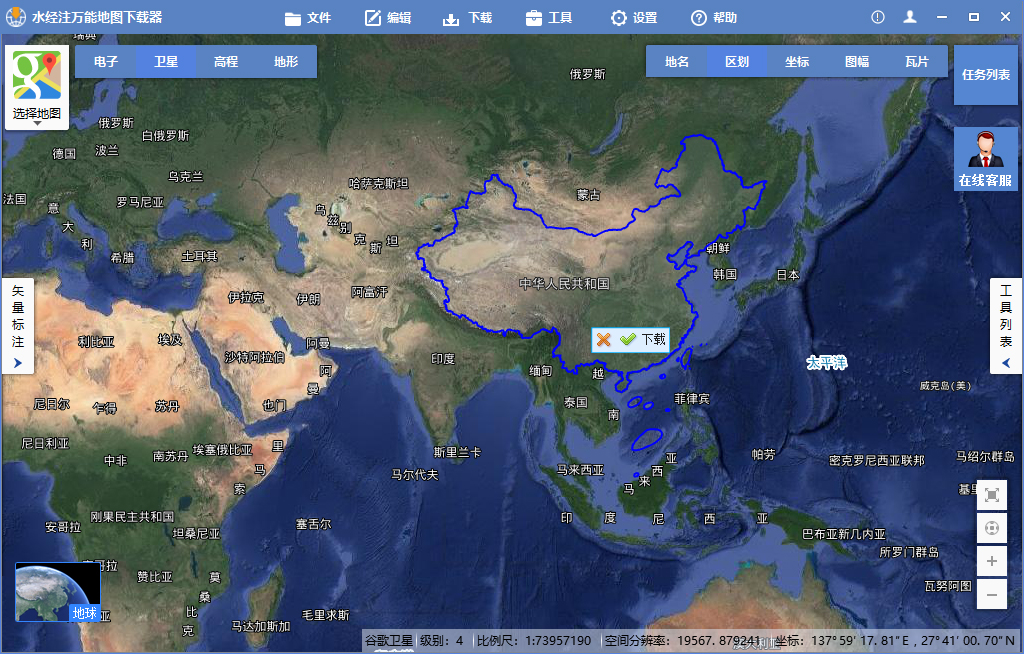Open the 在线客服 customer service panel

[985, 160]
